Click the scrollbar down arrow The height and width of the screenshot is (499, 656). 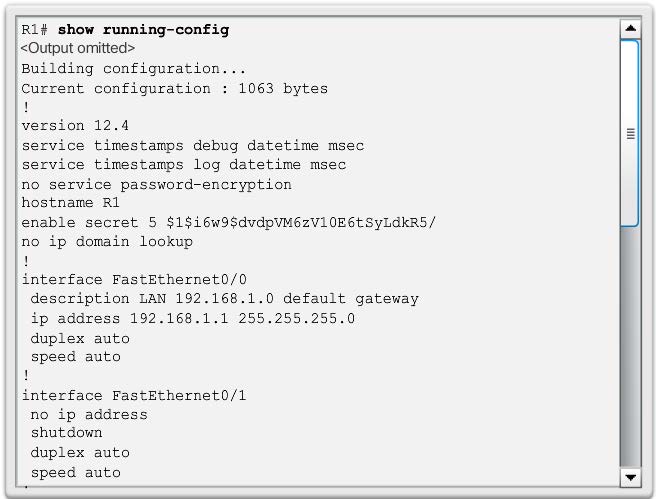(x=630, y=477)
